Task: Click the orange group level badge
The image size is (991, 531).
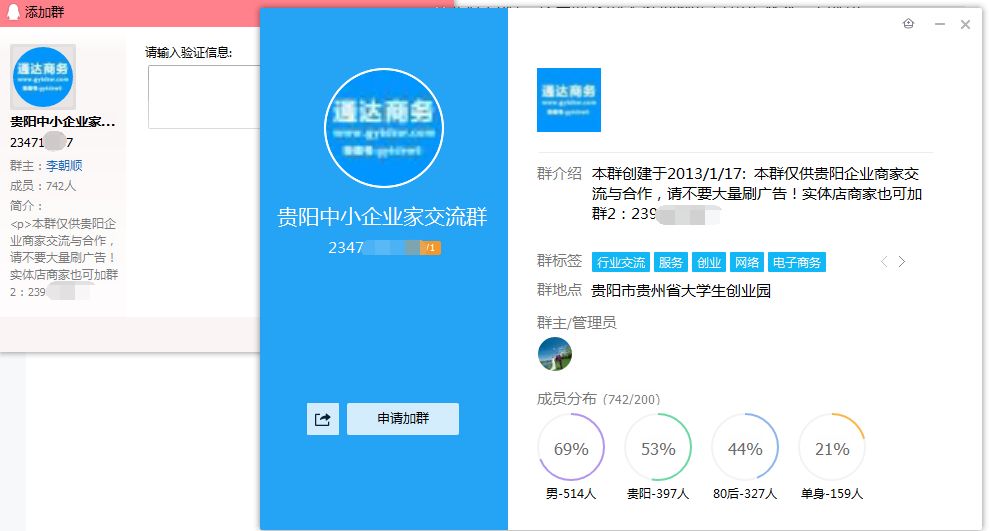Action: tap(431, 248)
